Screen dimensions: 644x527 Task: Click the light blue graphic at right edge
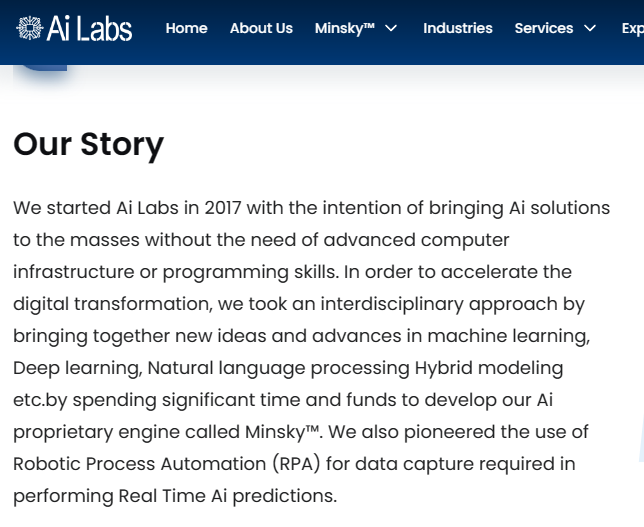[x=641, y=437]
